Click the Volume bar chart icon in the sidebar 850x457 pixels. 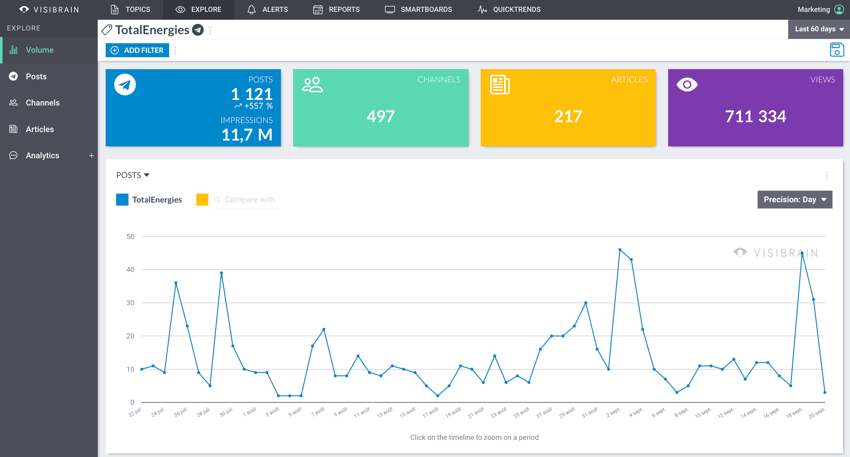click(x=14, y=50)
